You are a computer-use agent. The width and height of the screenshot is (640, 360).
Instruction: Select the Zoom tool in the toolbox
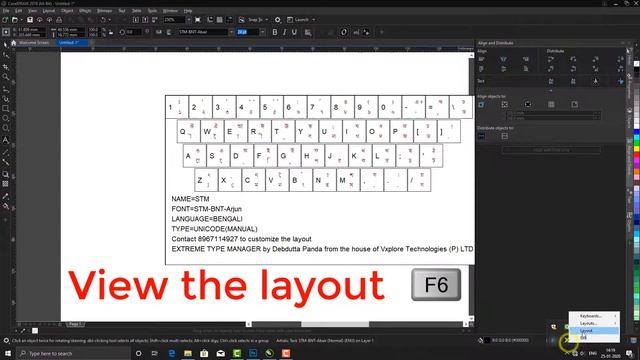coord(5,77)
